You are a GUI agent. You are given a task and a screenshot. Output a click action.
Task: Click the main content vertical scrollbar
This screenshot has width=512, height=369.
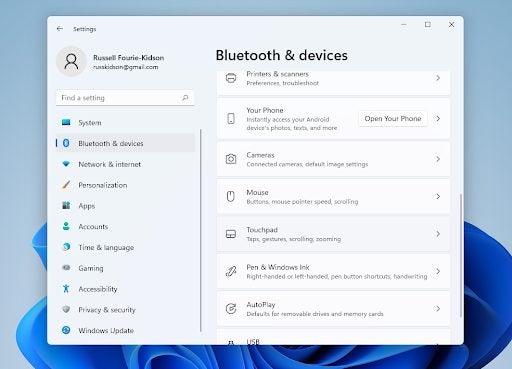coord(461,255)
